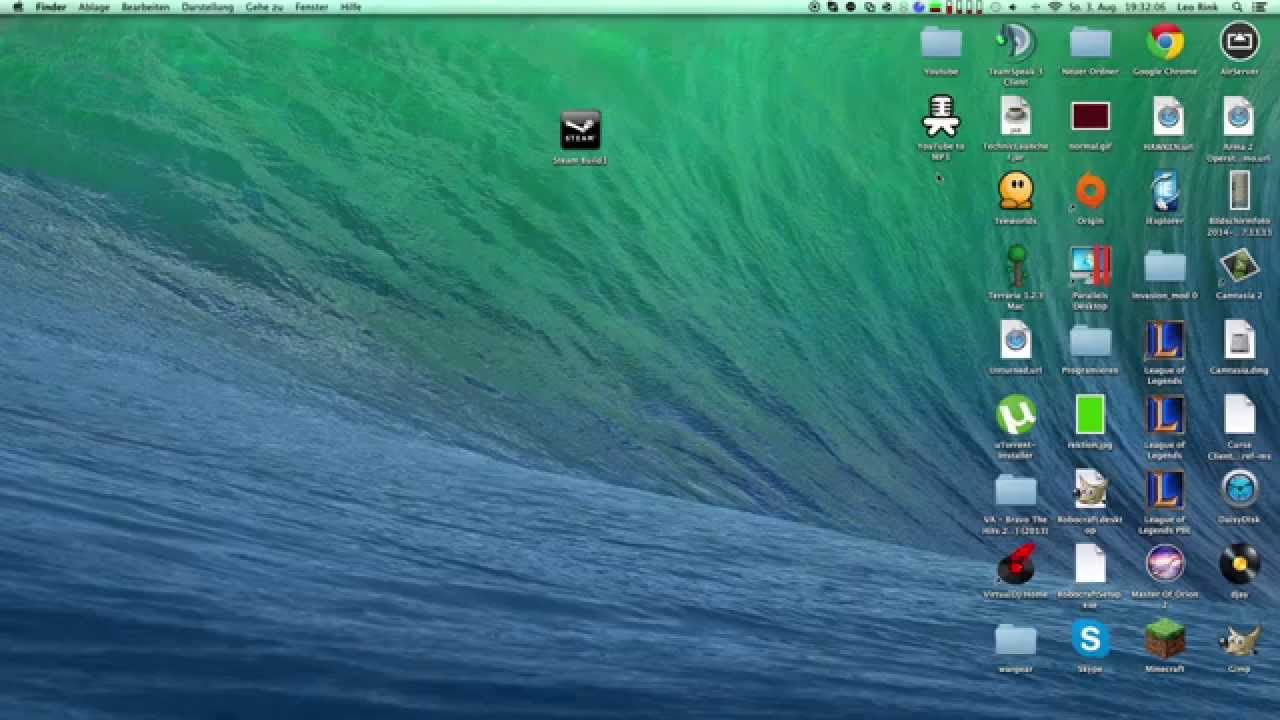
Task: Launch Camtasia 2 app
Action: (x=1239, y=265)
